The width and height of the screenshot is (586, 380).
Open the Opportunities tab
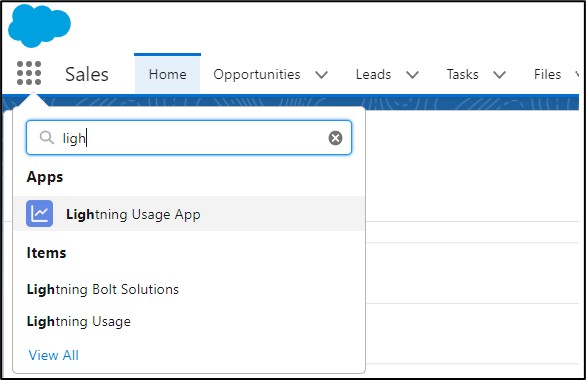[x=257, y=74]
